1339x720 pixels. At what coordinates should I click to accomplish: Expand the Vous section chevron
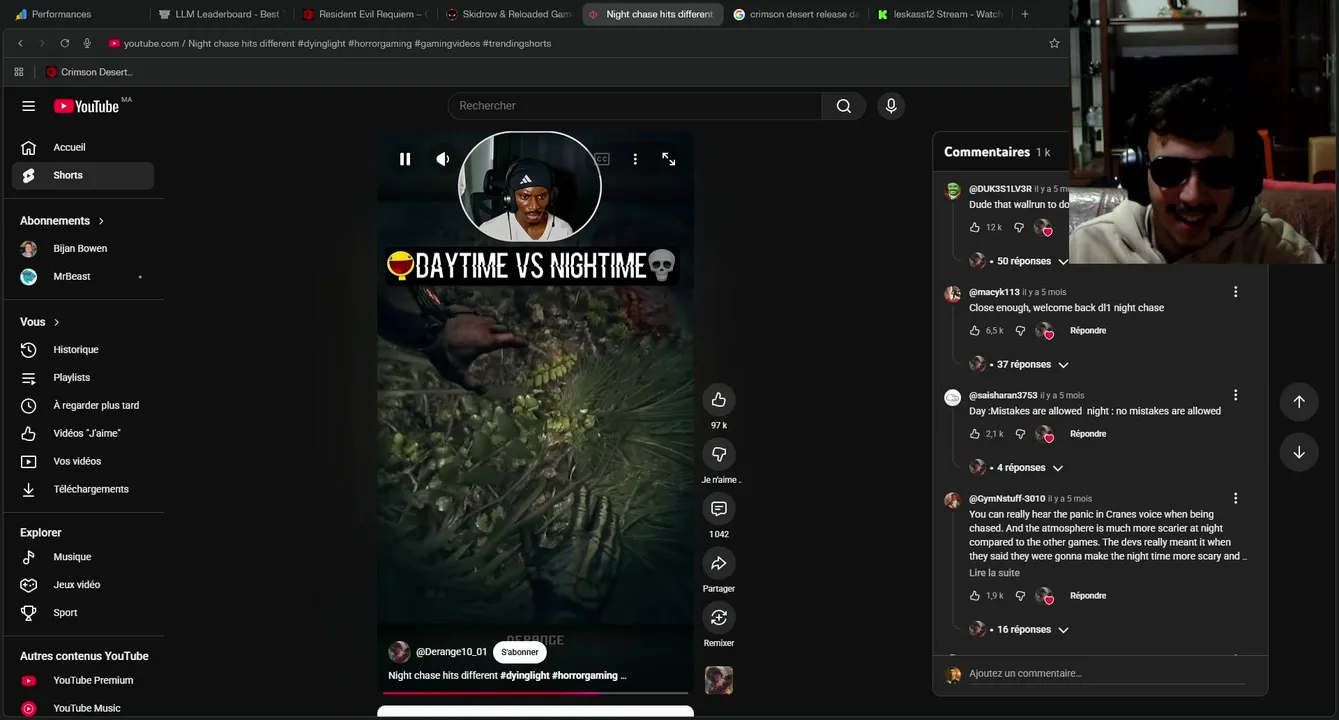pyautogui.click(x=56, y=322)
